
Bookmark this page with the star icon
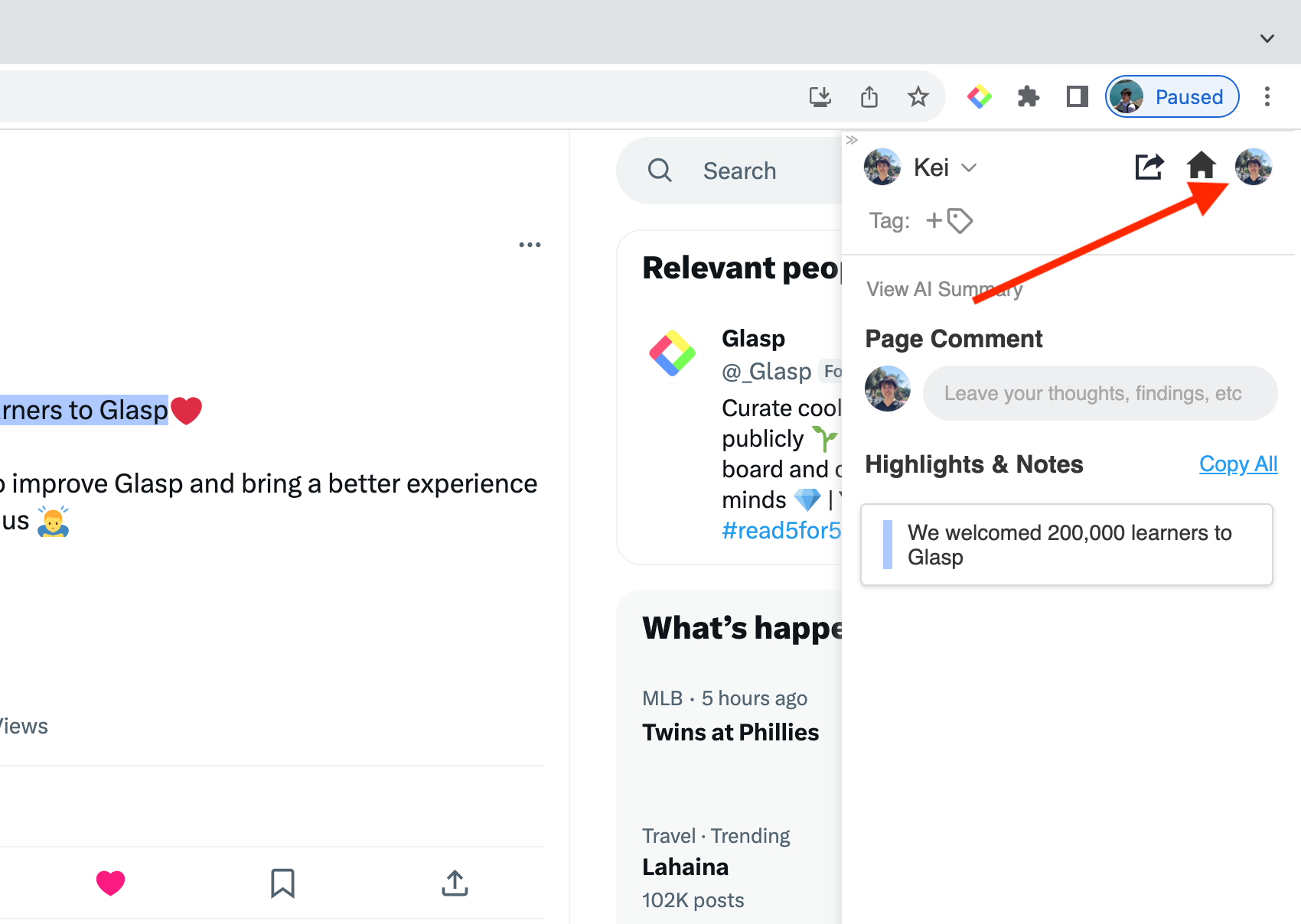(918, 97)
